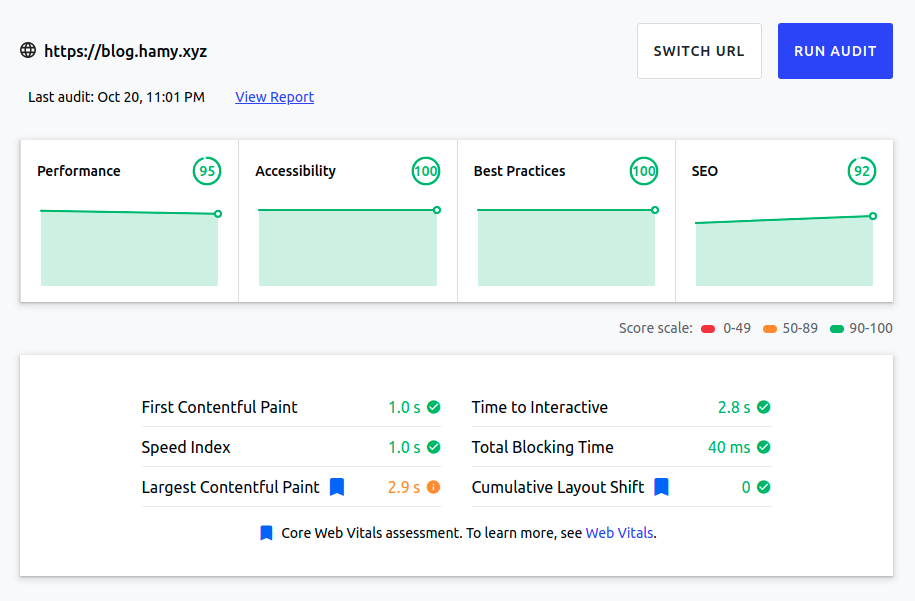
Task: Click the green checkmark next to First Contentful Paint
Action: 434,407
